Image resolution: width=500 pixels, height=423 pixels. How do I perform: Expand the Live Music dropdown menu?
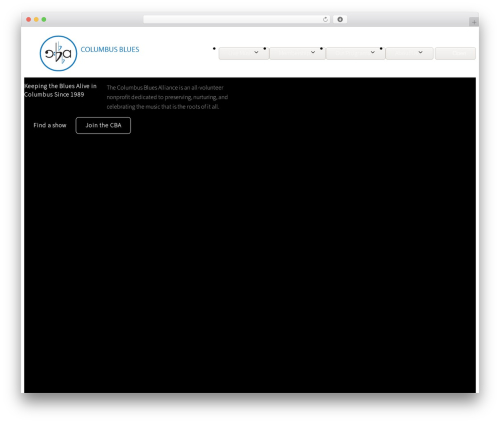pos(244,53)
